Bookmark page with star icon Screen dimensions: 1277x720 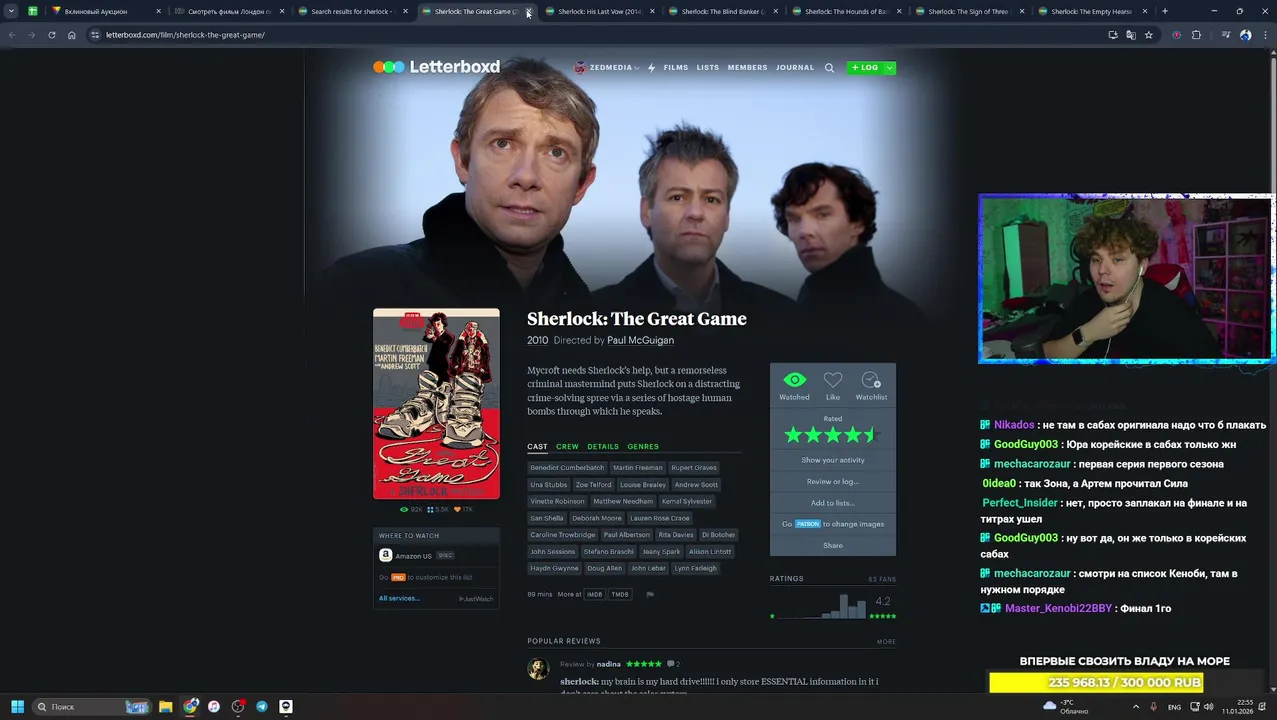click(x=1148, y=35)
